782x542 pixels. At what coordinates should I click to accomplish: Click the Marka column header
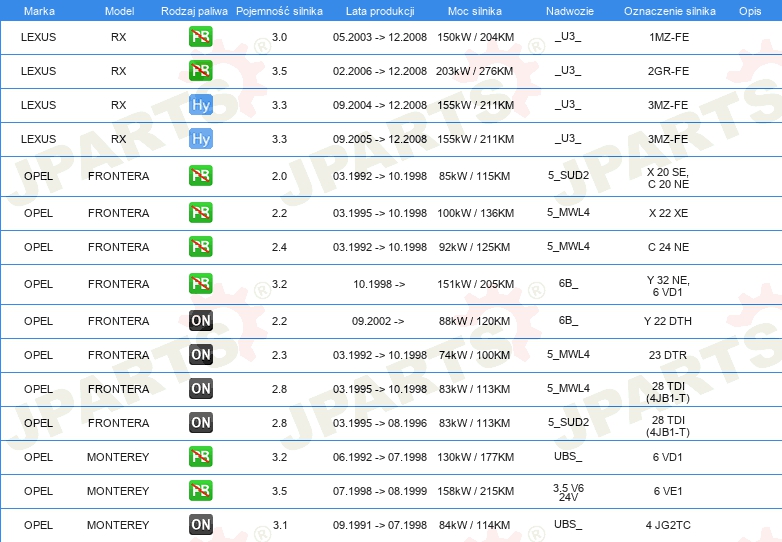pos(39,11)
